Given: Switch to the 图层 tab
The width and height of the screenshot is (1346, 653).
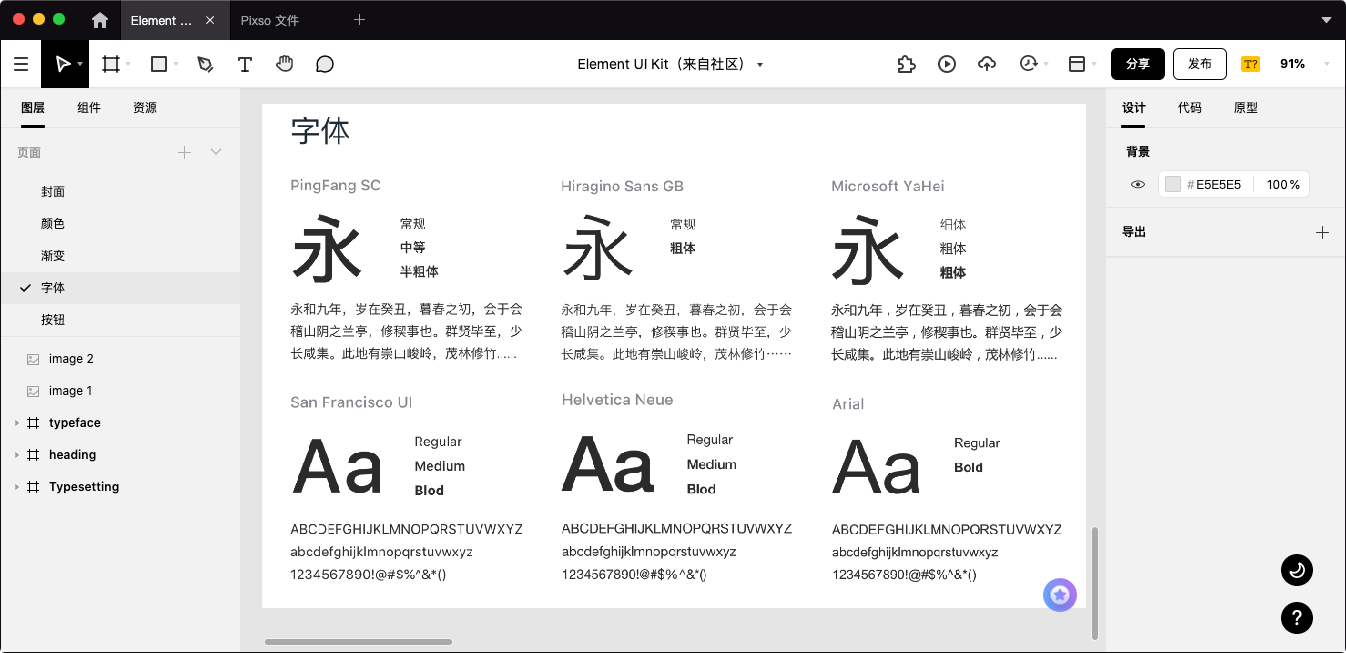Looking at the screenshot, I should click(33, 108).
